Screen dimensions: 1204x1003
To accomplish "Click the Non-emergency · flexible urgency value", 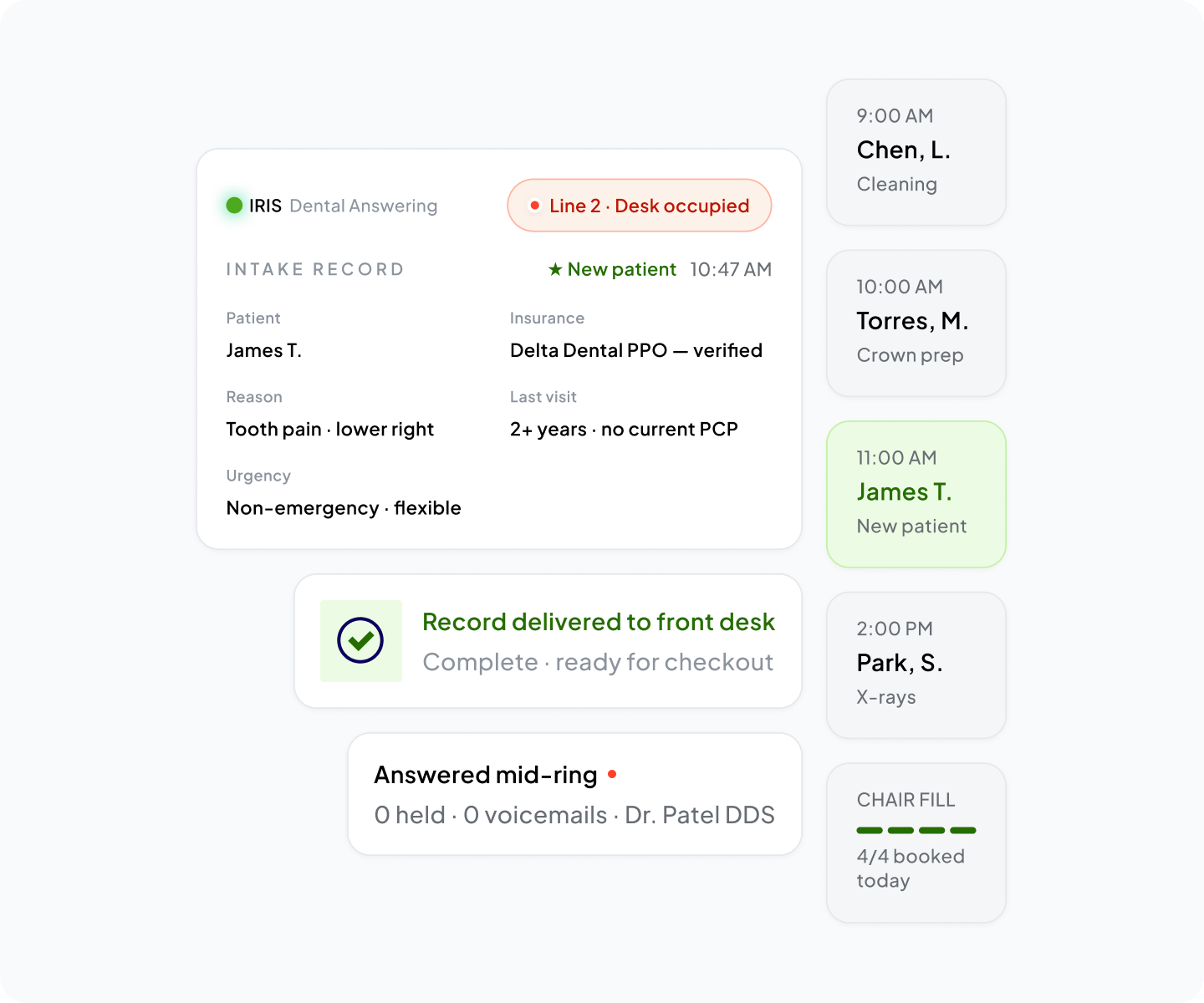I will (x=344, y=508).
